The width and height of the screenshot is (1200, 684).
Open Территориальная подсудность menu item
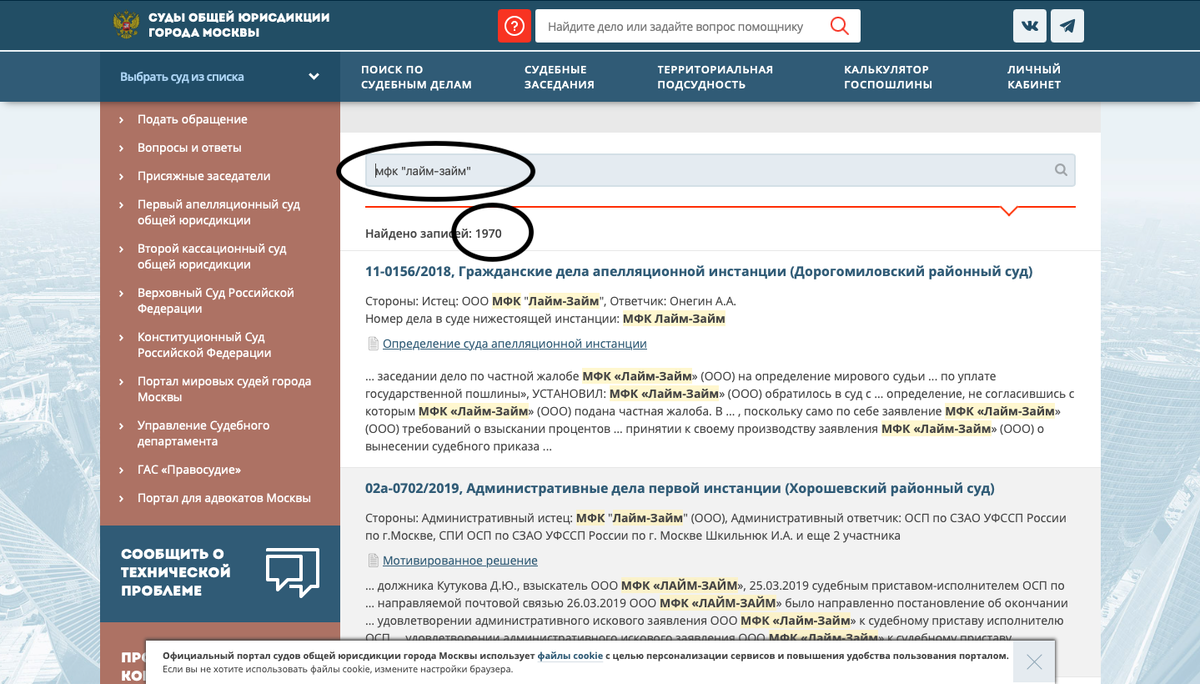[x=715, y=77]
